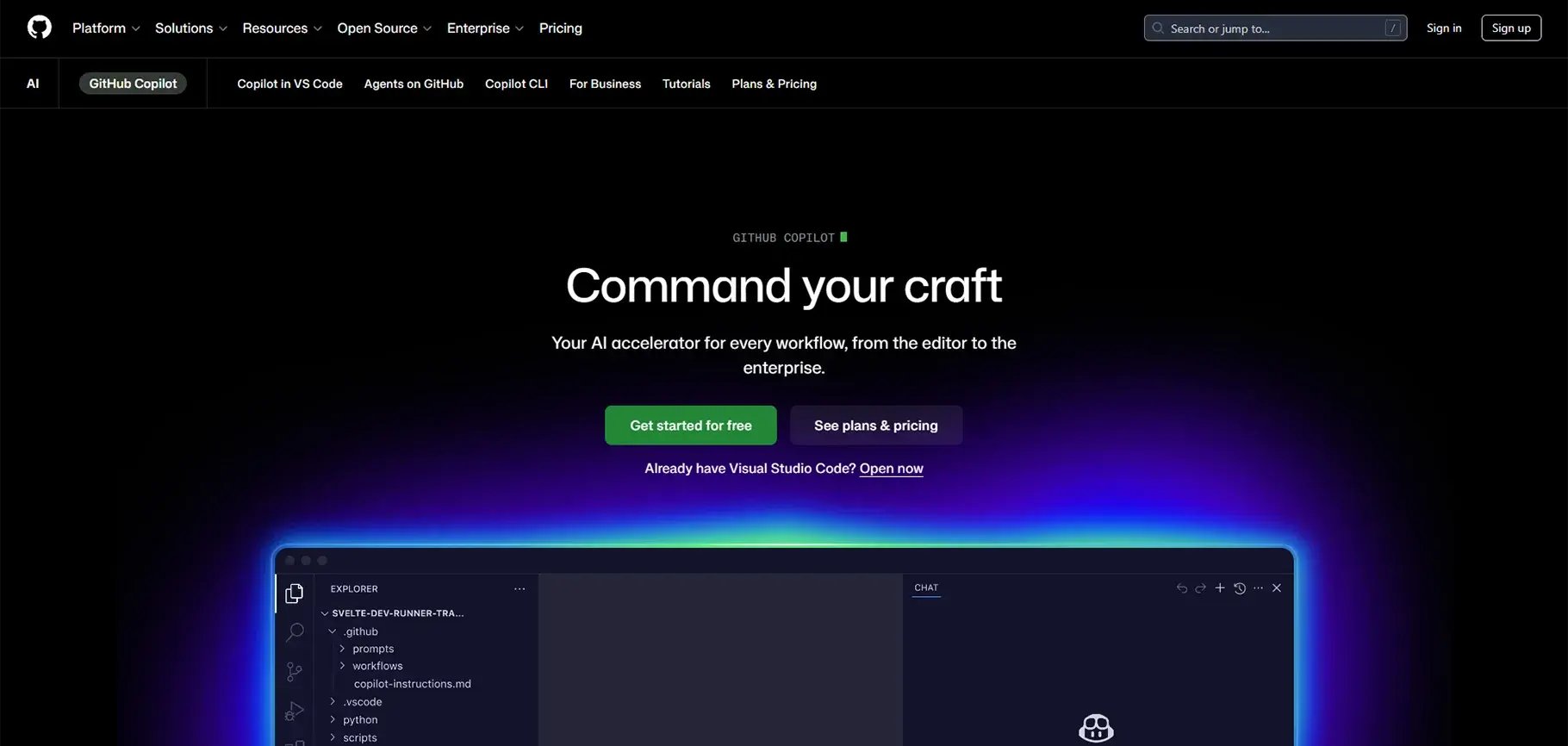Focus the Search or jump to field
The width and height of the screenshot is (1568, 746).
(1275, 28)
